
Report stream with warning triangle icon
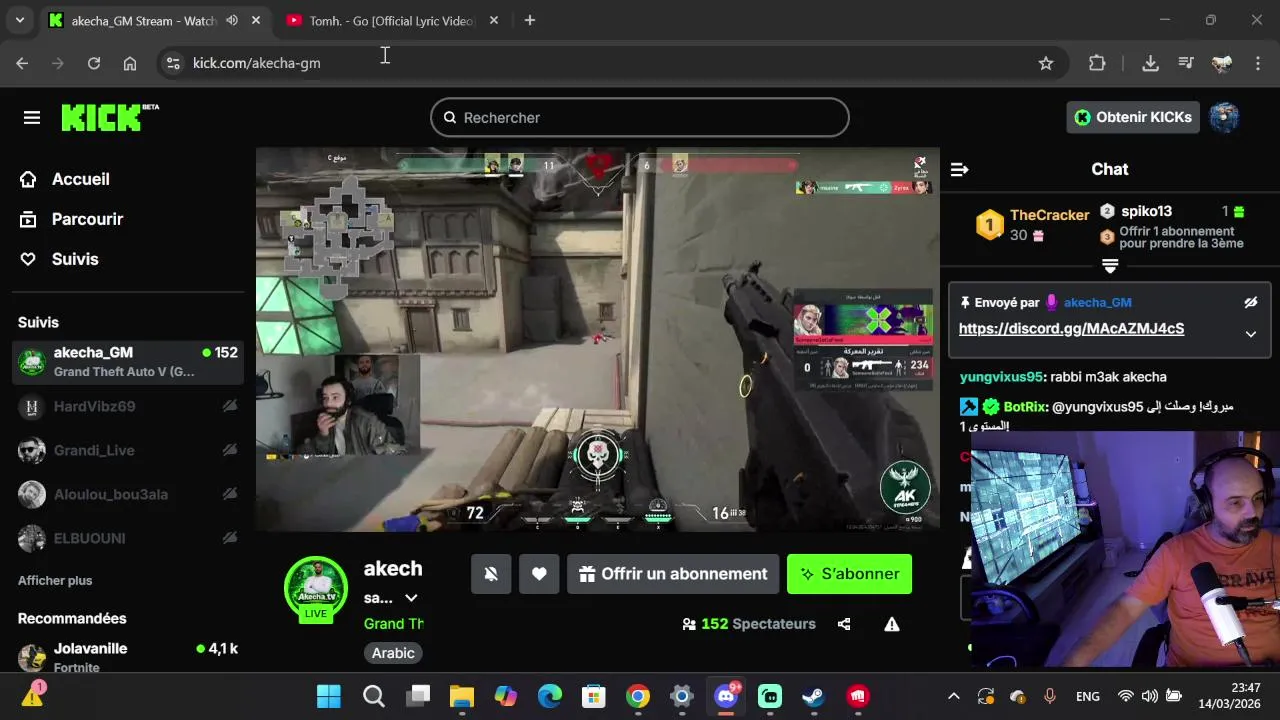892,624
